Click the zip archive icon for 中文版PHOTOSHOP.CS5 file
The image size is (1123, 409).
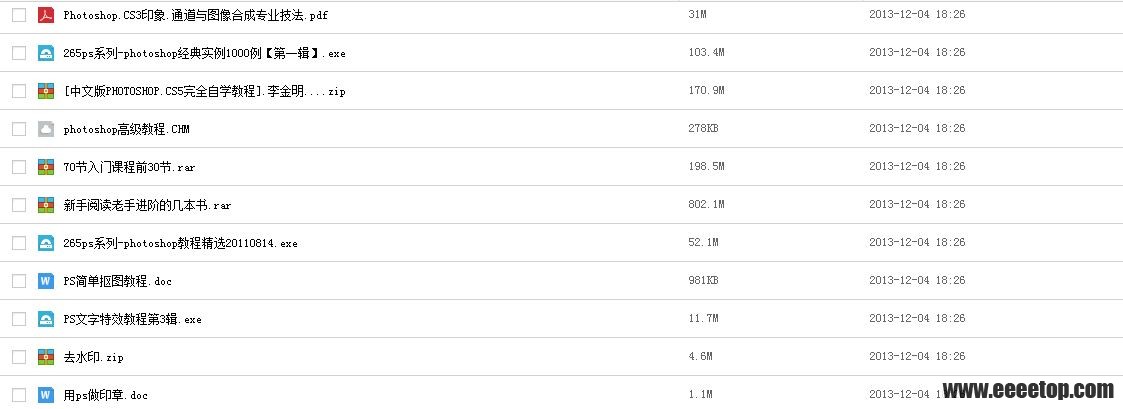click(46, 91)
